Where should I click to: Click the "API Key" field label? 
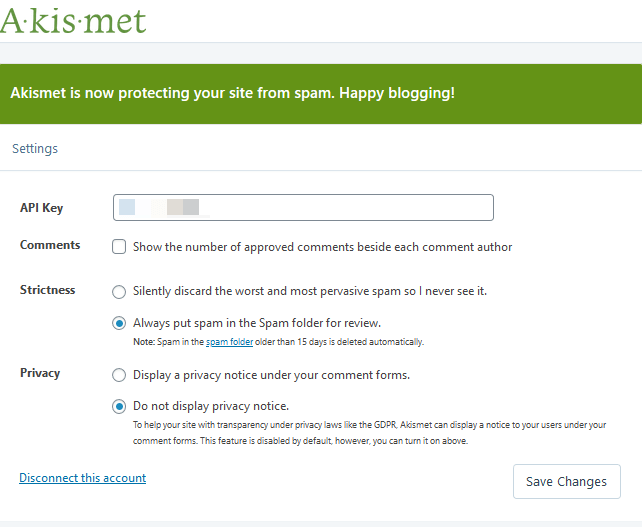click(x=41, y=208)
